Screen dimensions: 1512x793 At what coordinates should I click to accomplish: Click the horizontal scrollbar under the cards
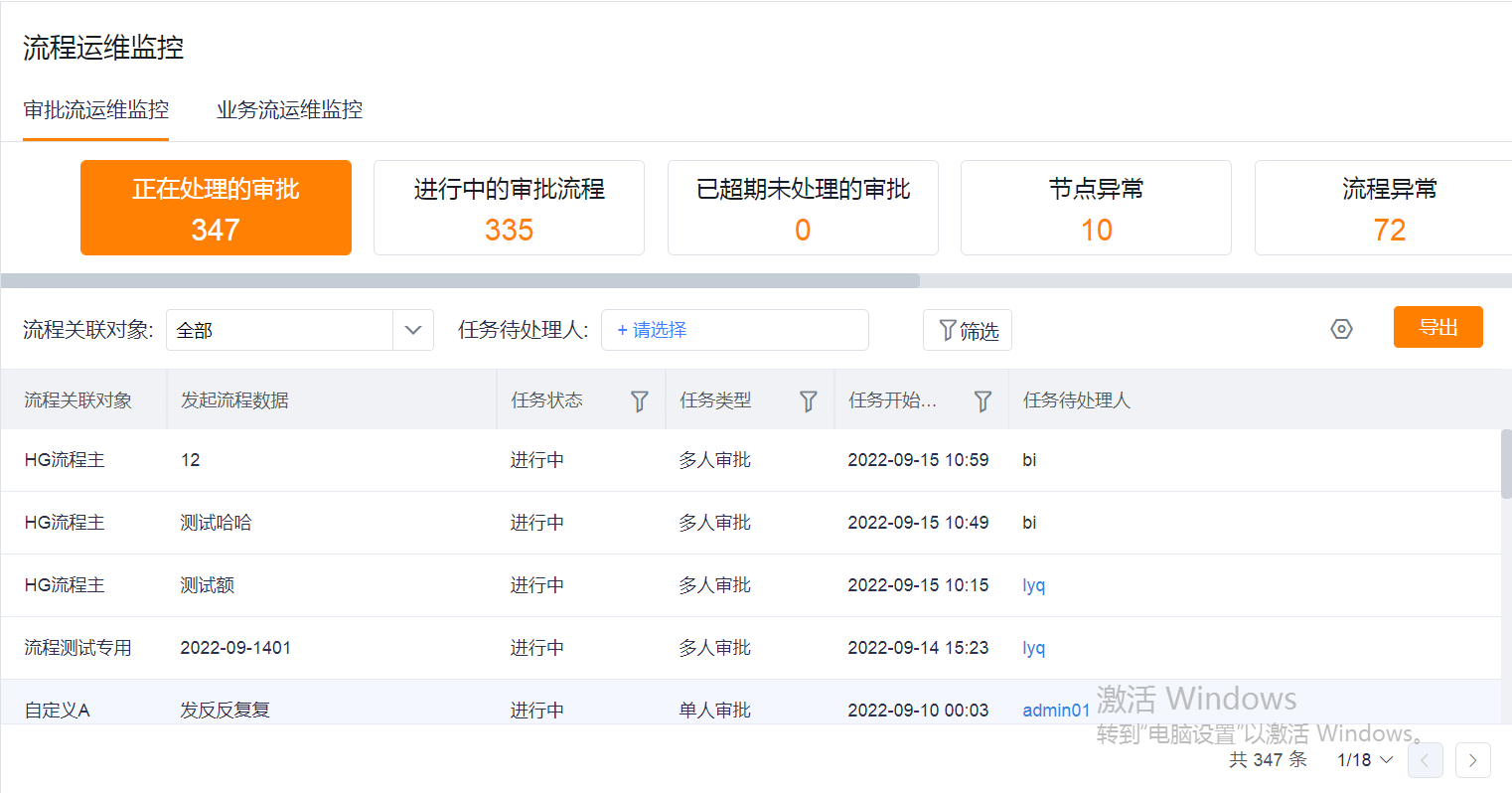coord(460,281)
